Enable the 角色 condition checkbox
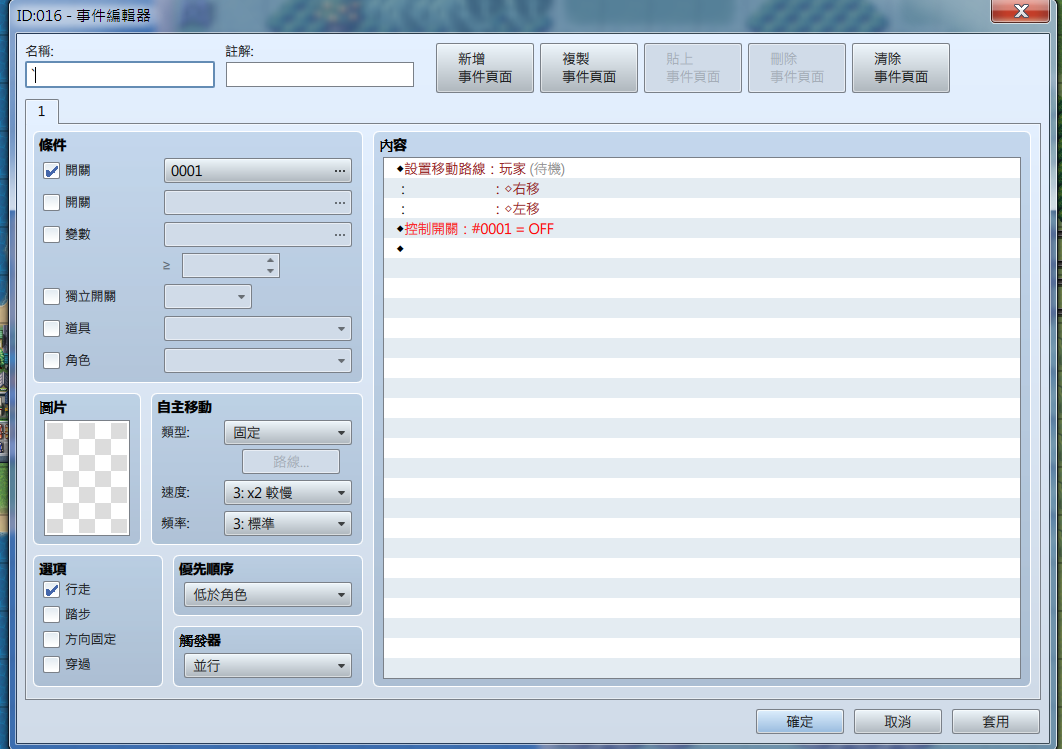1062x749 pixels. pyautogui.click(x=51, y=360)
